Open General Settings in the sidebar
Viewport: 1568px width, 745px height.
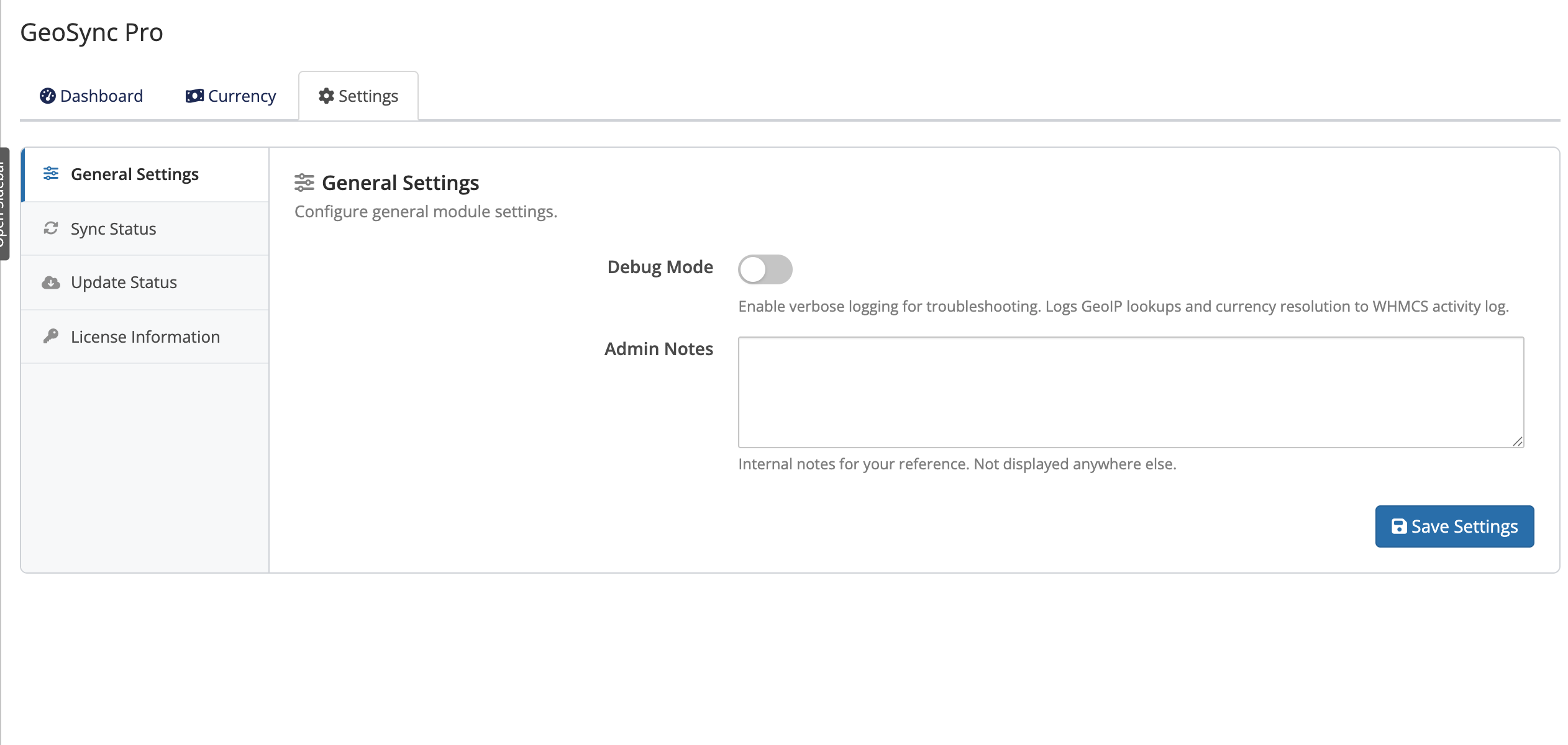pyautogui.click(x=145, y=174)
